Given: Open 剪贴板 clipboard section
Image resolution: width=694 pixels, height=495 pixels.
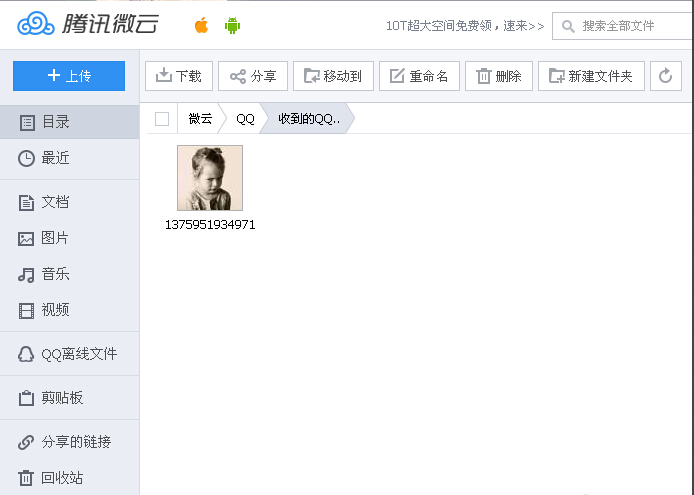Looking at the screenshot, I should [69, 398].
